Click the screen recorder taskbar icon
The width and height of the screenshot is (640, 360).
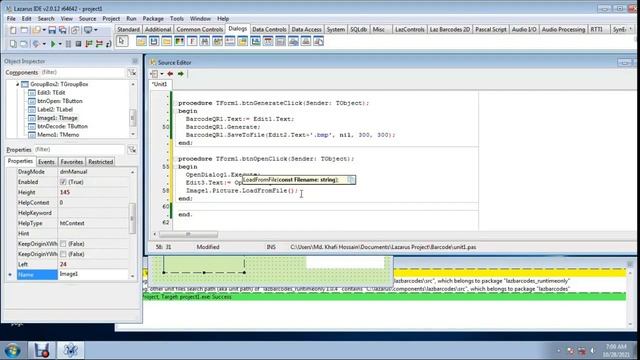coord(42,350)
